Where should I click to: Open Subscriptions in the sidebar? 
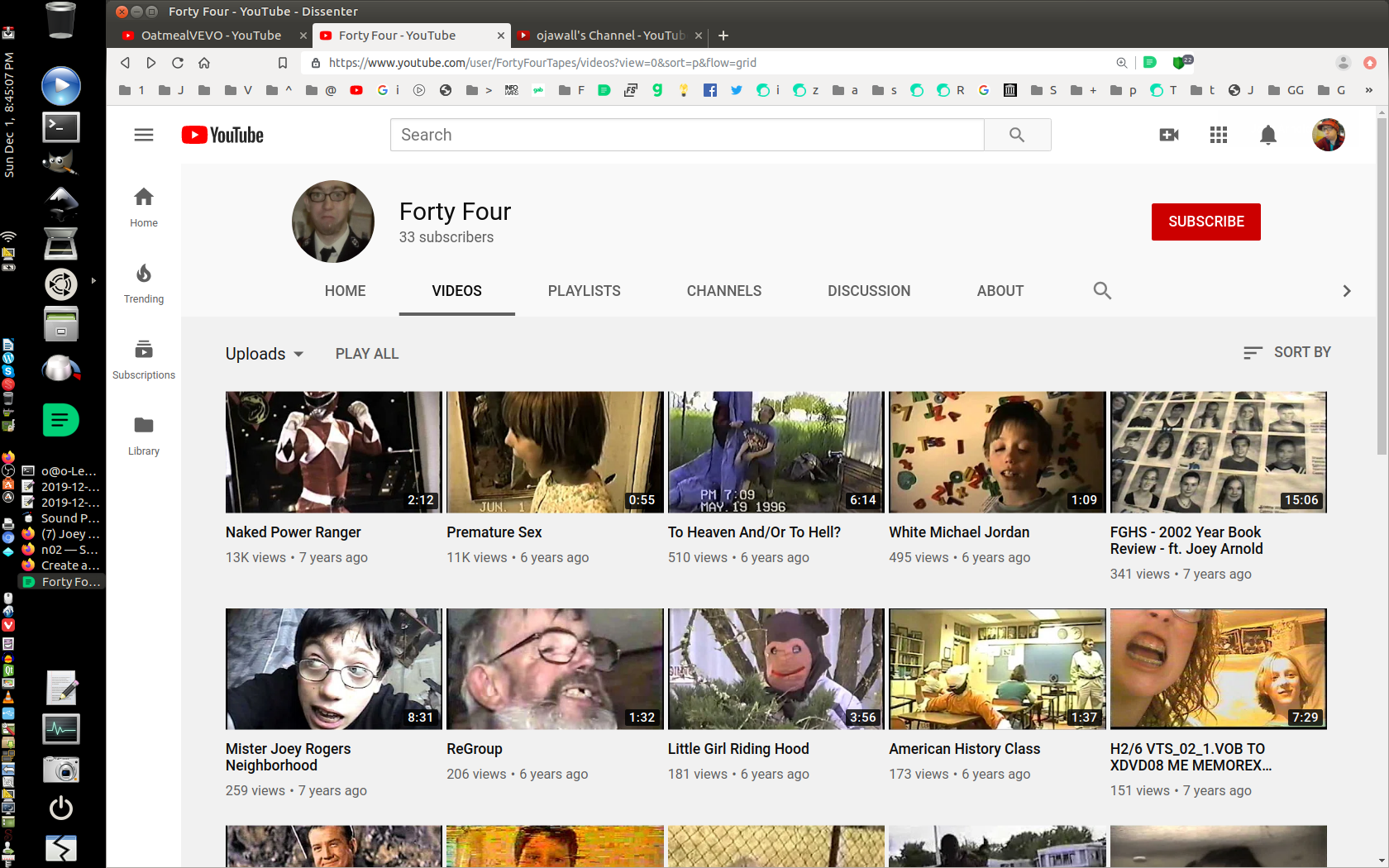point(144,360)
